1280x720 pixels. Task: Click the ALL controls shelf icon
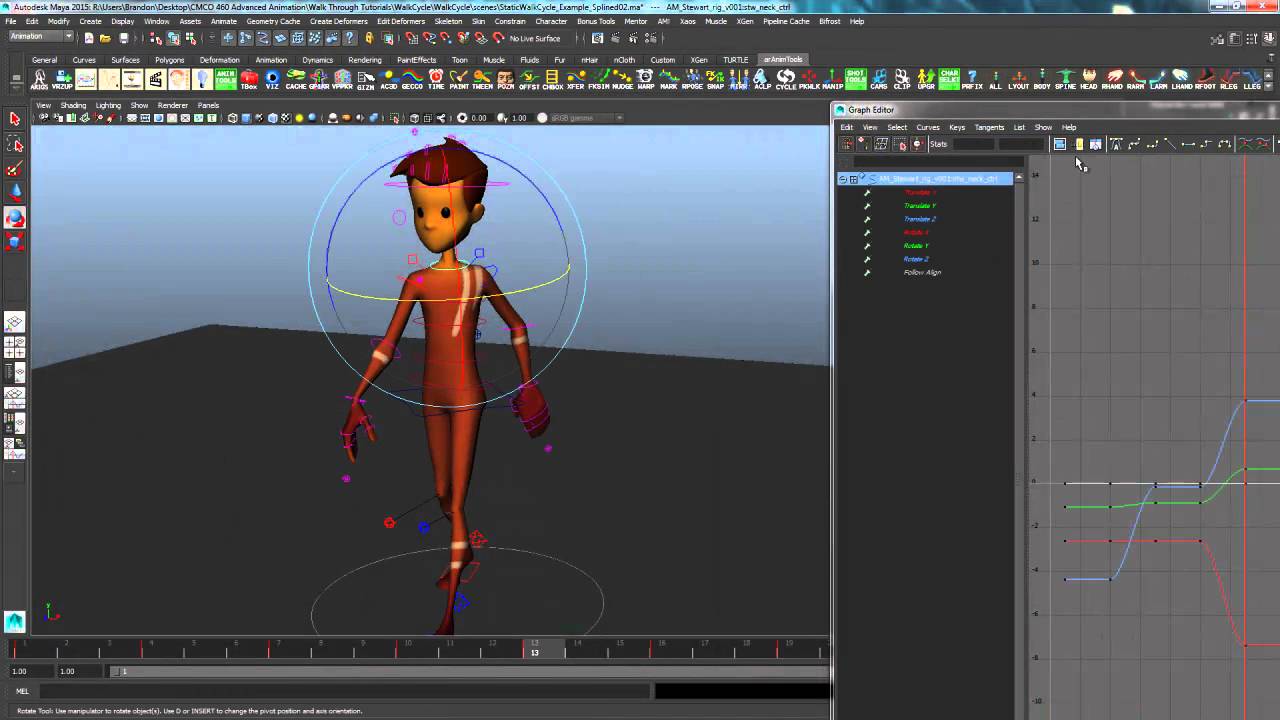995,80
